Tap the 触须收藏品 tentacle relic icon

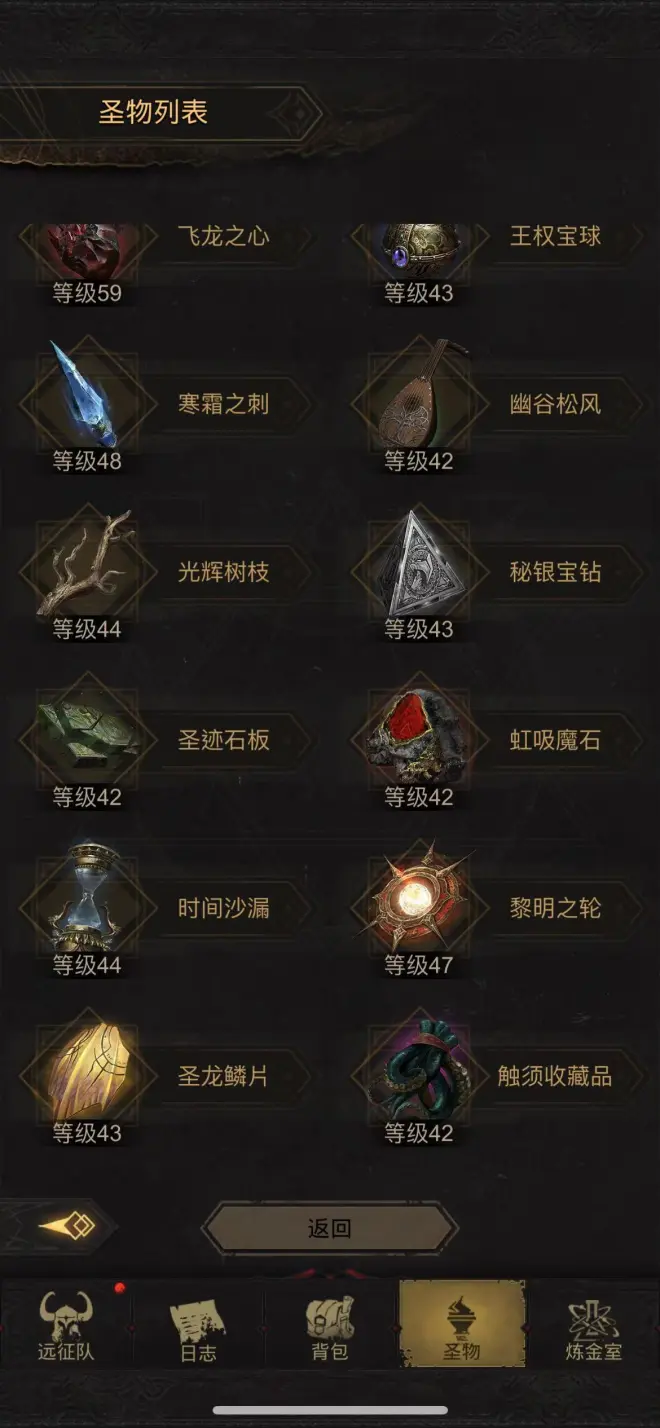420,1070
